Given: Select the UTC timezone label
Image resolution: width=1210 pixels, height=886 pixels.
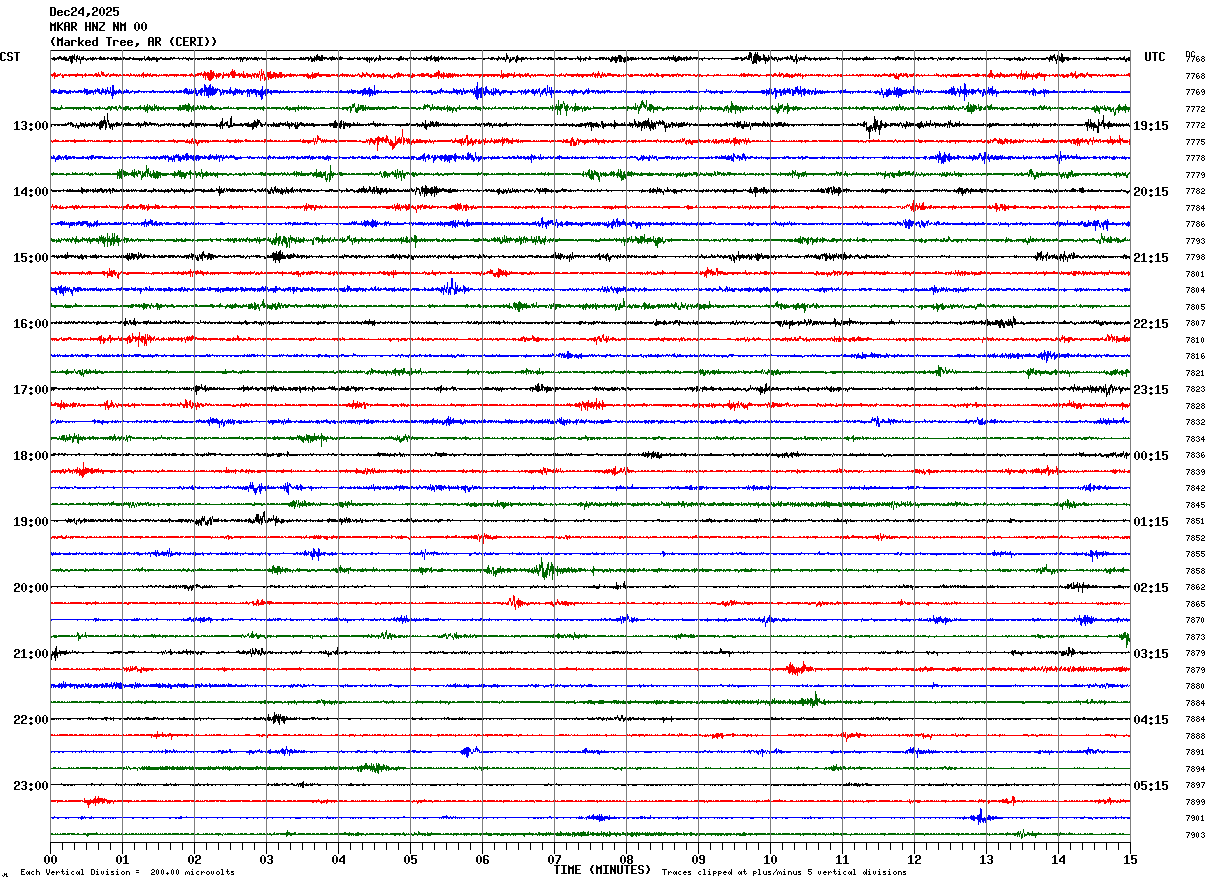Looking at the screenshot, I should point(1155,57).
